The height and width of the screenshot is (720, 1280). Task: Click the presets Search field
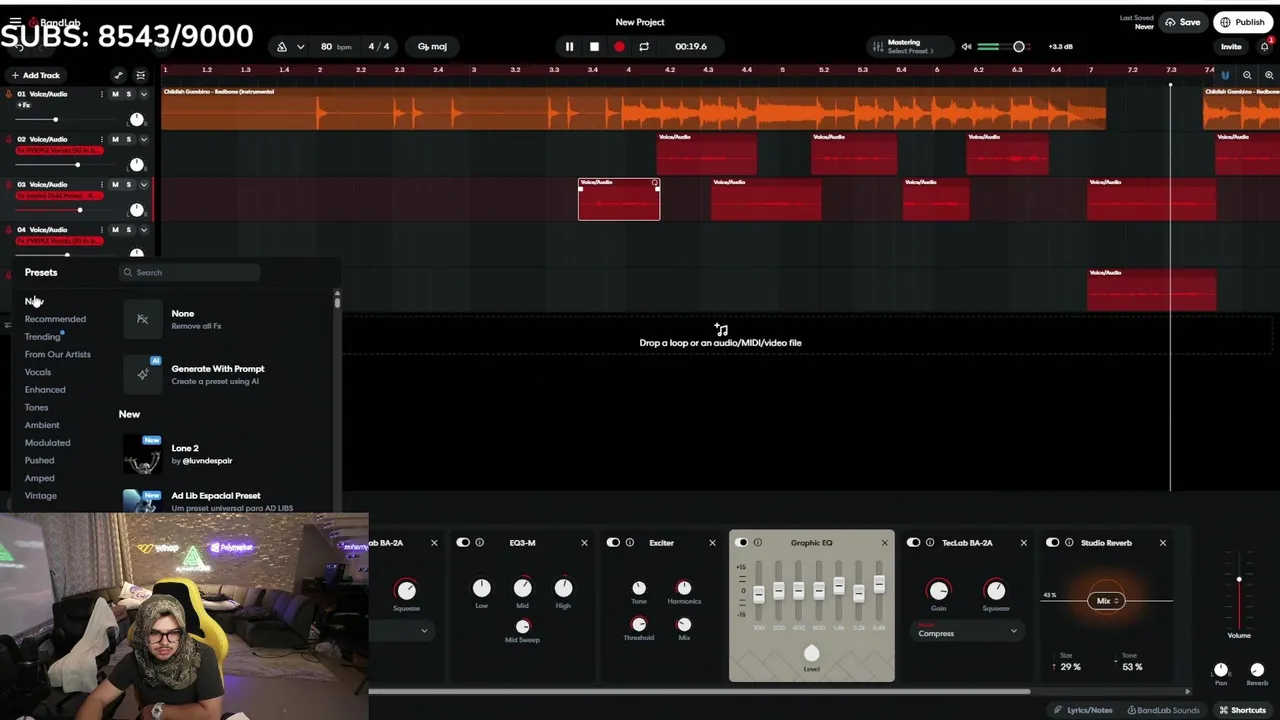coord(190,272)
